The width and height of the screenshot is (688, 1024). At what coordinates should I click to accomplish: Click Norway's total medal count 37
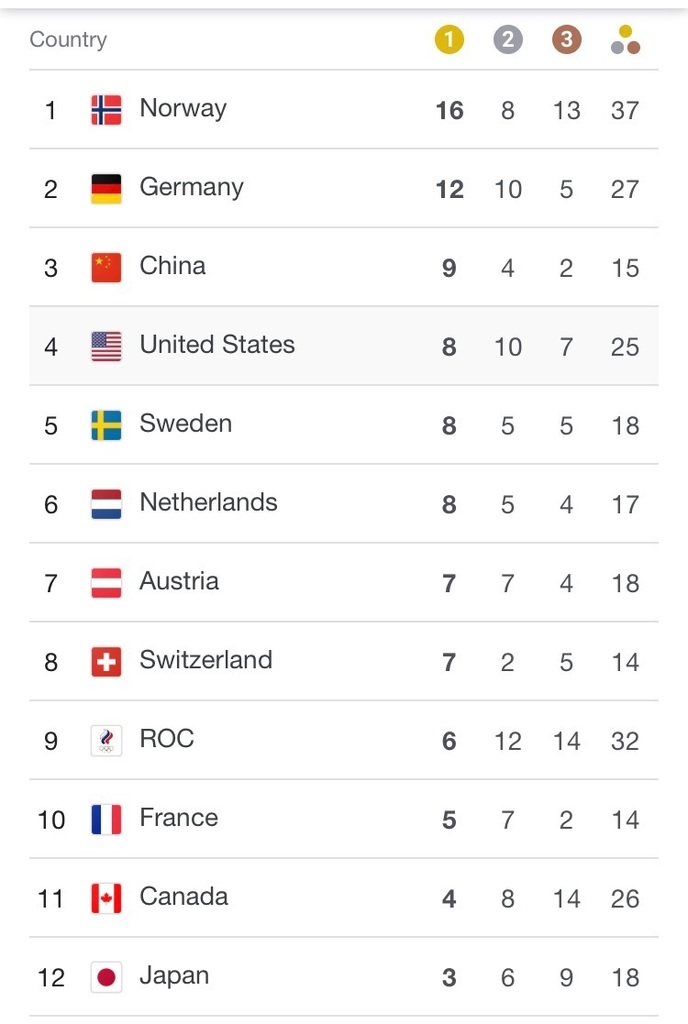pos(625,110)
